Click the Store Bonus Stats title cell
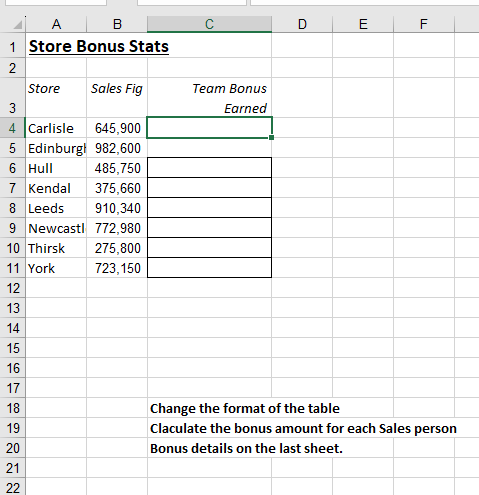 [99, 46]
